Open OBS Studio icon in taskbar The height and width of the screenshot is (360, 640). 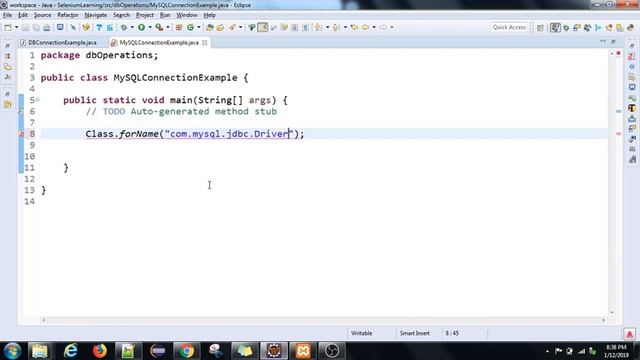click(332, 351)
